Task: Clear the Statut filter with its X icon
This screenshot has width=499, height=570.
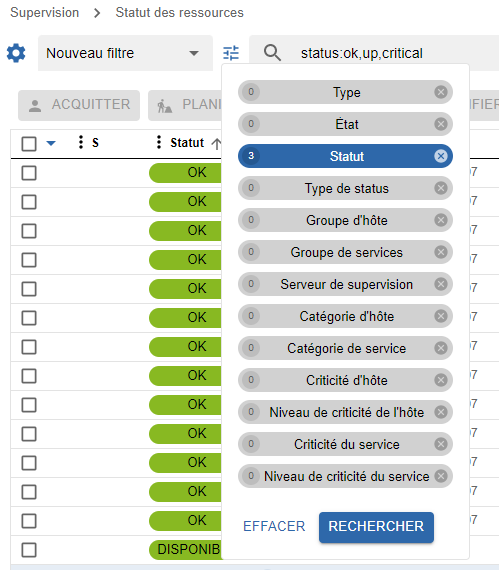Action: (x=441, y=156)
